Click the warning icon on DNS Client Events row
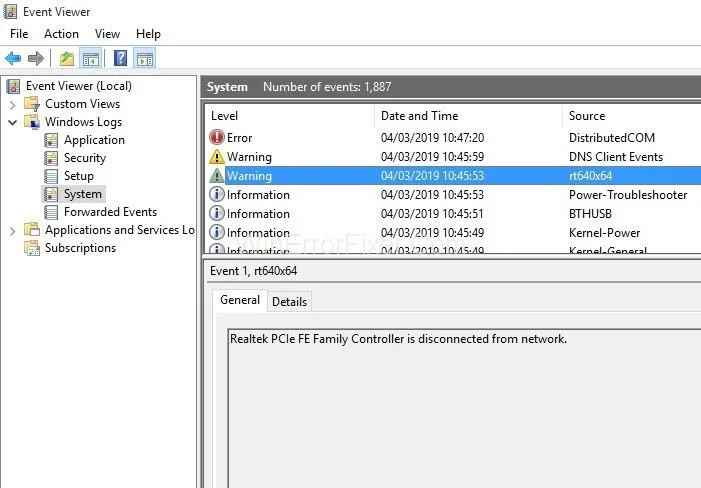The width and height of the screenshot is (701, 488). point(217,156)
